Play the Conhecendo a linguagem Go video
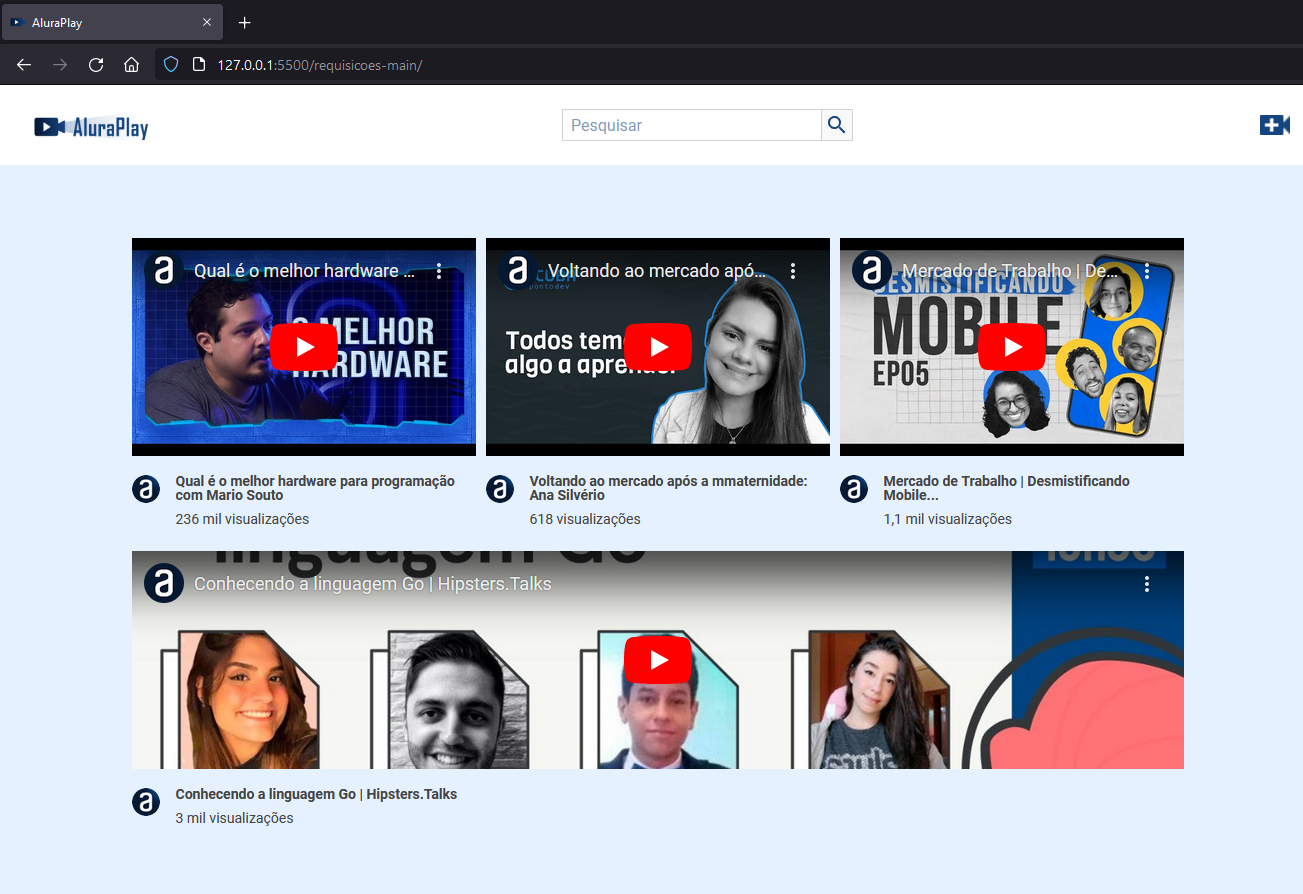Viewport: 1303px width, 894px height. click(658, 660)
